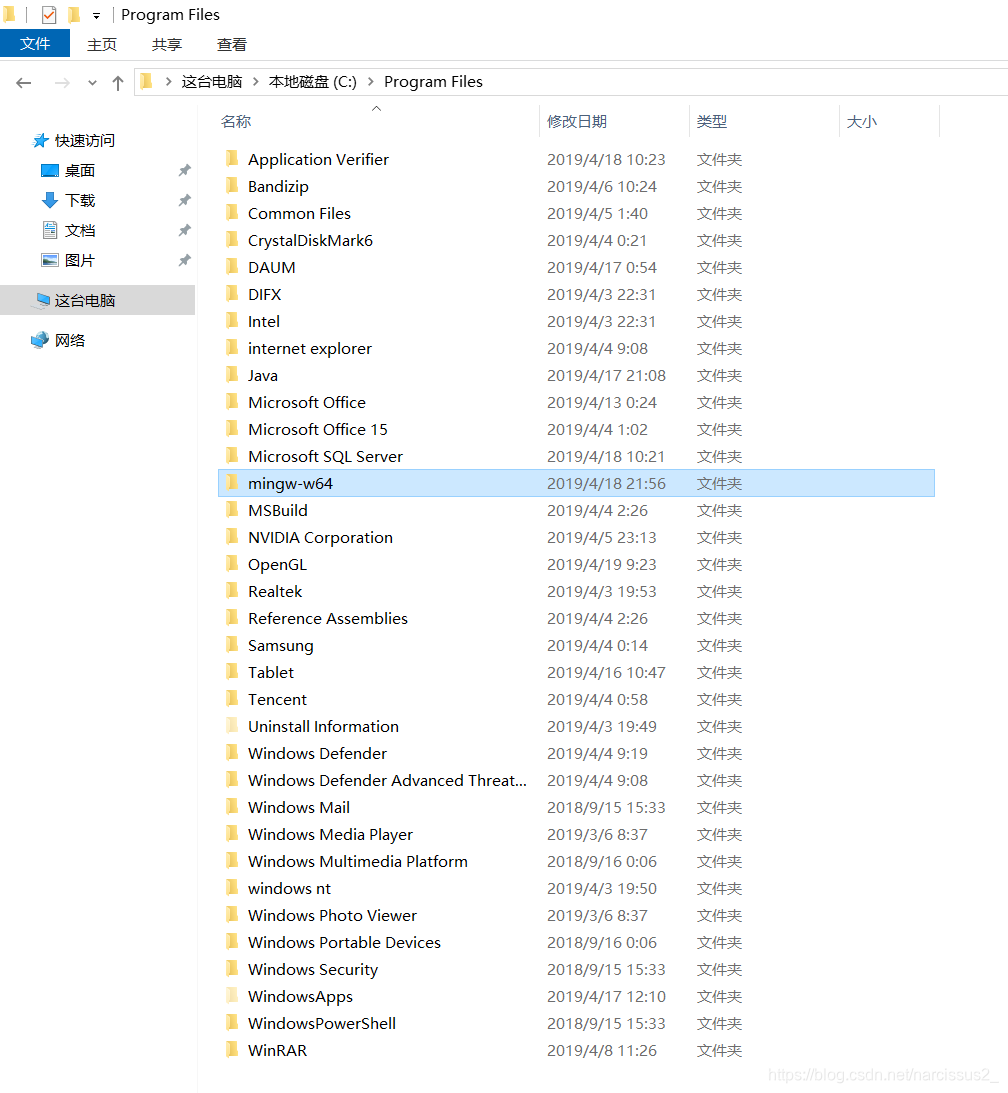Click the Common Files folder icon

(x=232, y=213)
